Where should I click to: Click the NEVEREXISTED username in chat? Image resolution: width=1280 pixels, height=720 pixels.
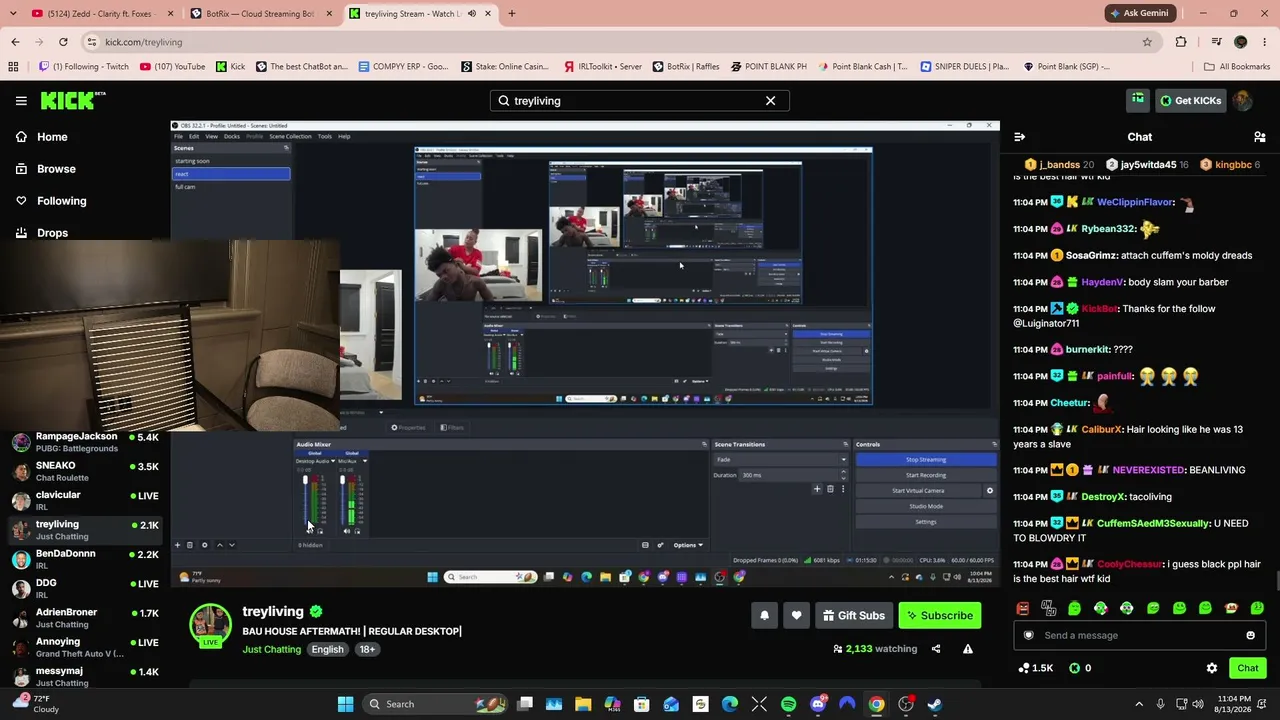click(x=1148, y=470)
